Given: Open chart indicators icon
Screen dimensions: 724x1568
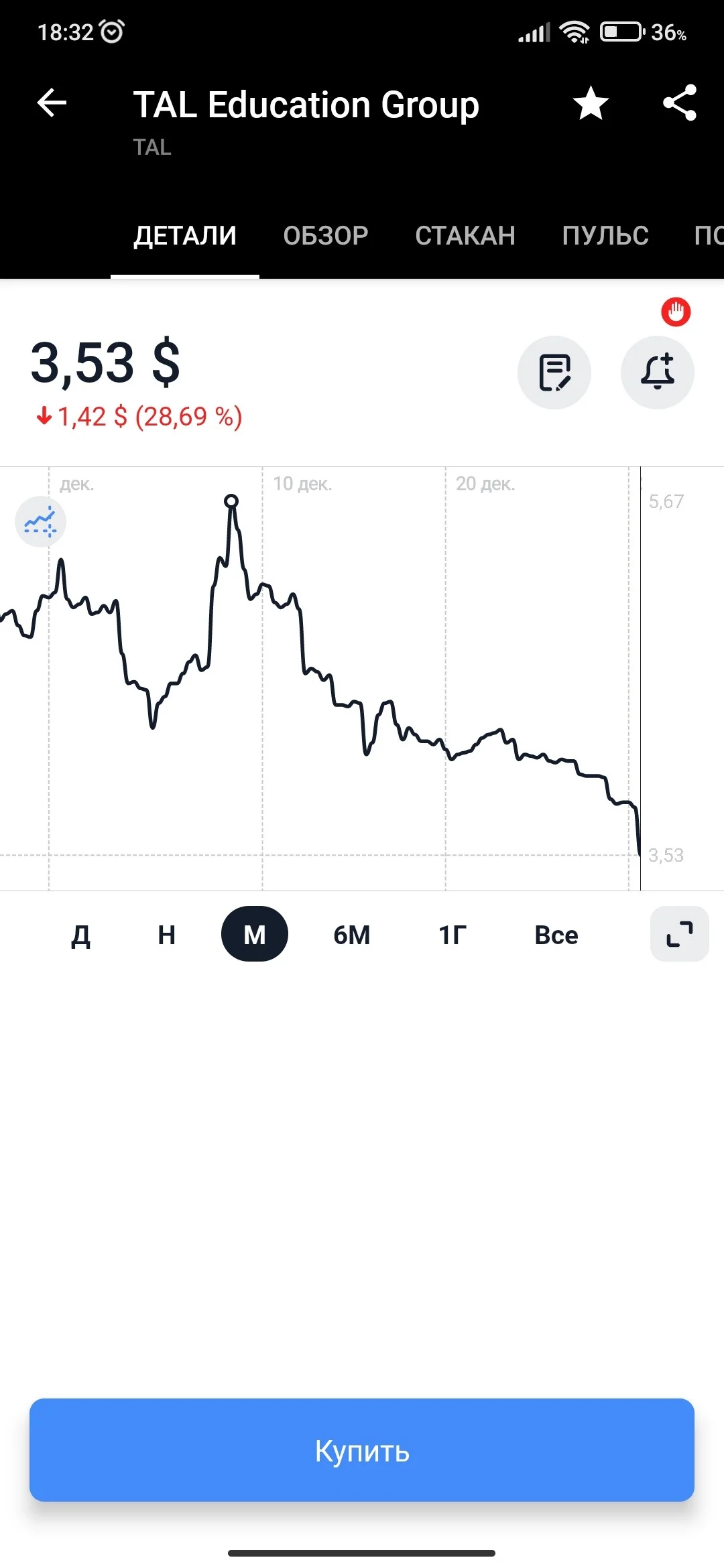Looking at the screenshot, I should pyautogui.click(x=40, y=522).
